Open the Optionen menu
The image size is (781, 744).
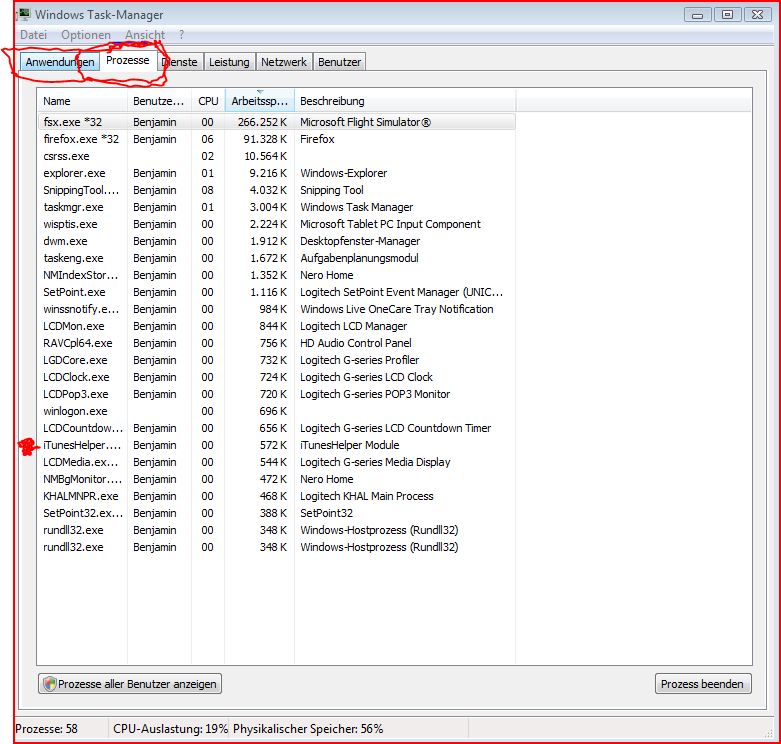[86, 35]
